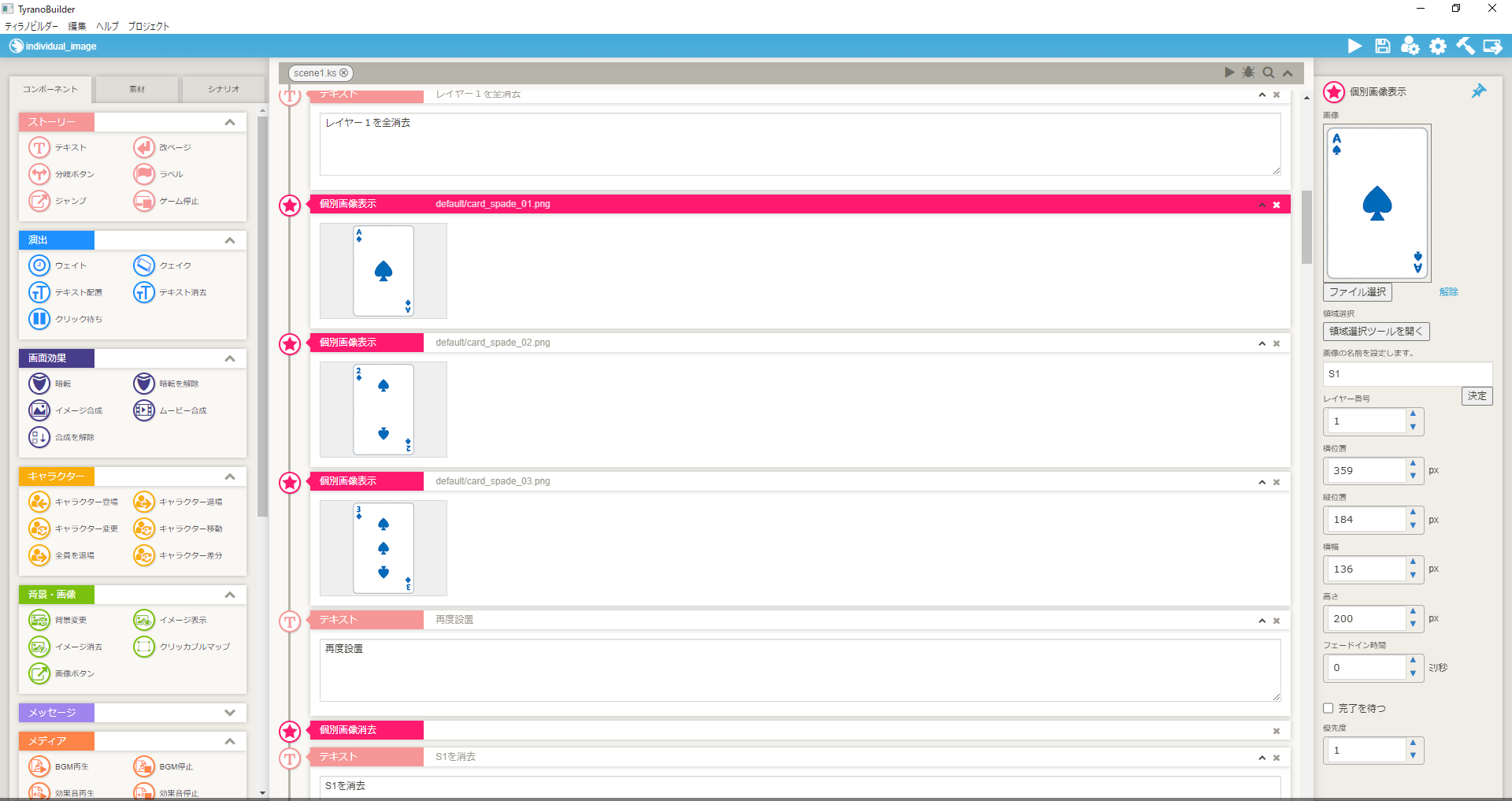Pick the BGM再生 media icon

pos(39,766)
